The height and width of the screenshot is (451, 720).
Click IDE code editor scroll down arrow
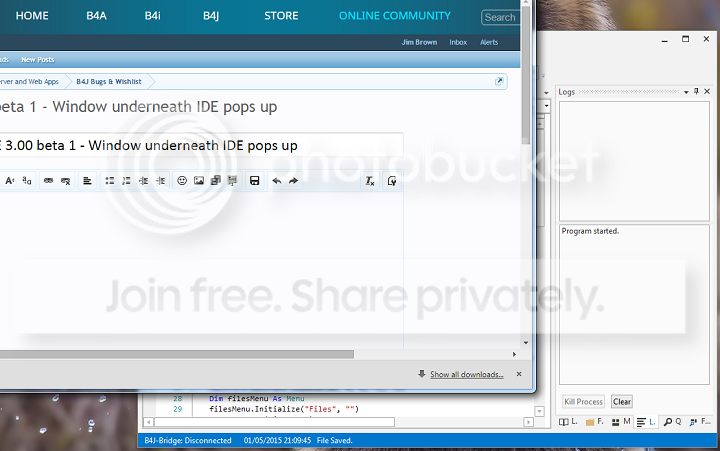pos(540,412)
